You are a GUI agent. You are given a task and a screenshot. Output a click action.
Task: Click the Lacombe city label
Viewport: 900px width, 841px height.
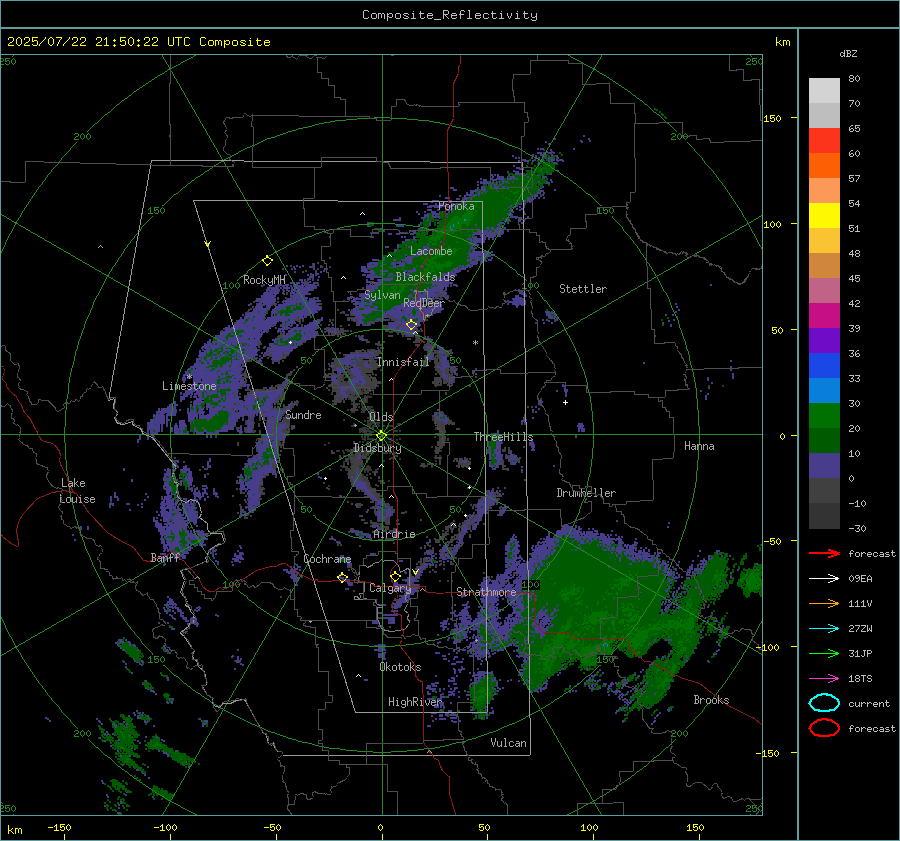coord(431,251)
